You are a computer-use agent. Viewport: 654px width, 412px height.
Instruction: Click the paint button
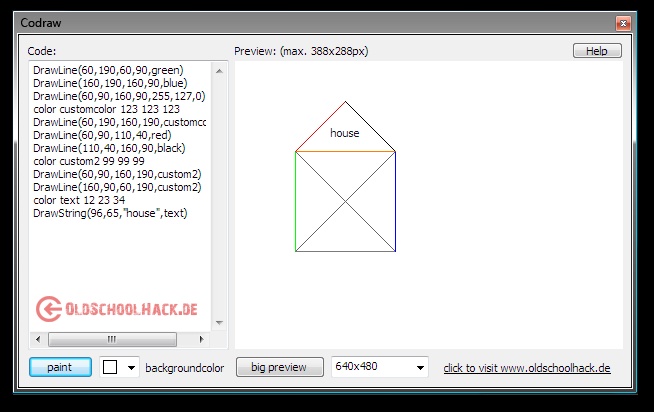(60, 367)
